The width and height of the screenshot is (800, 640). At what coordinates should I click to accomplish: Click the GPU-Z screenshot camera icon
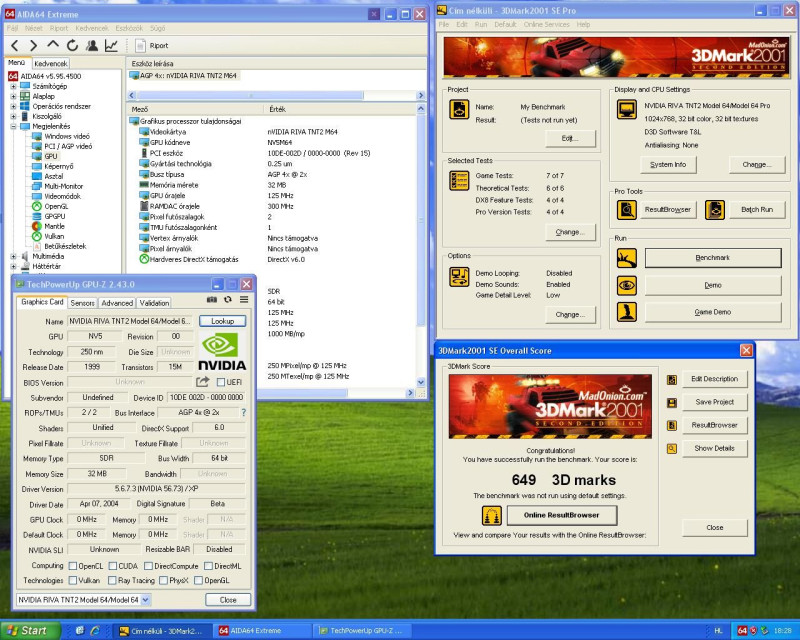click(x=212, y=300)
